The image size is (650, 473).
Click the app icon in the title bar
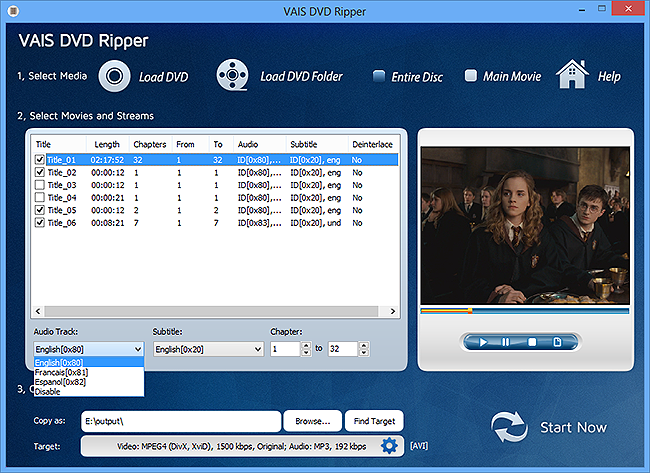coord(13,11)
